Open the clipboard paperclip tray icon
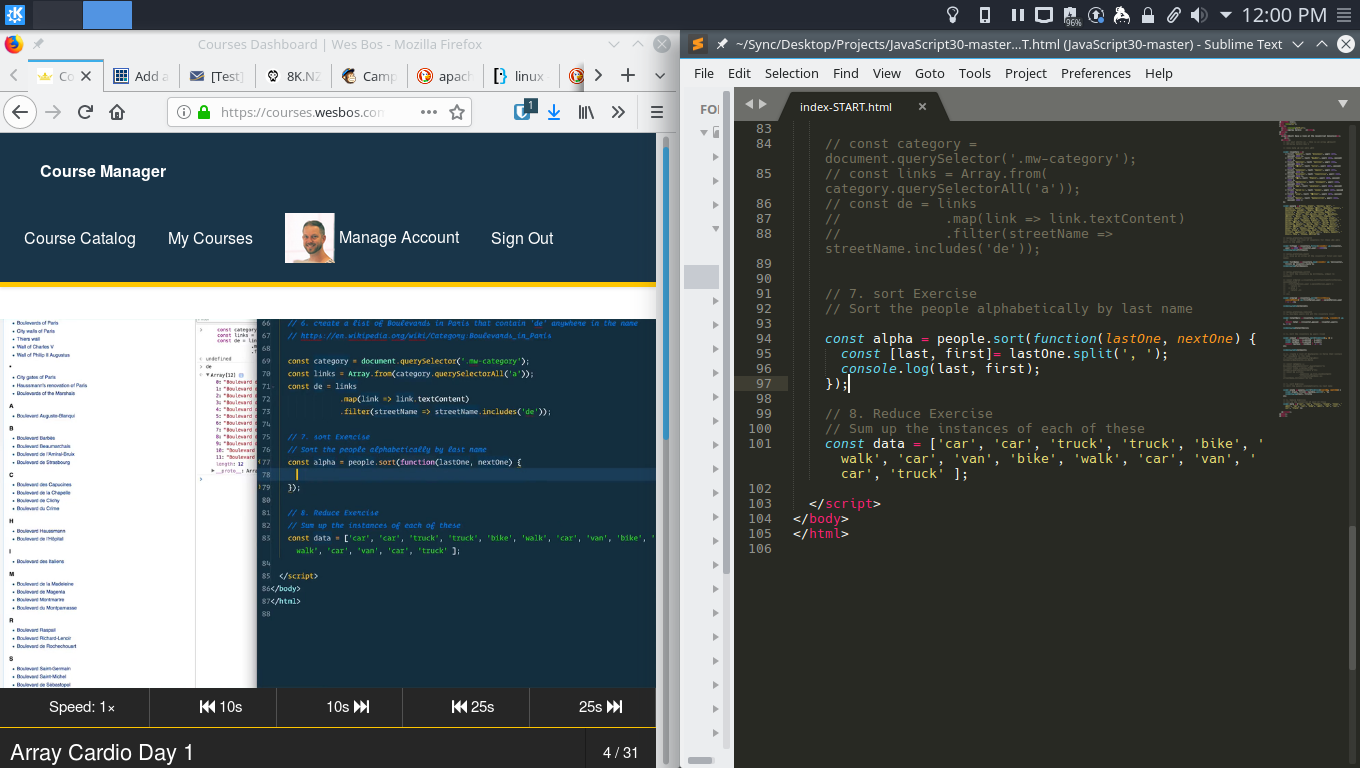 tap(1174, 15)
